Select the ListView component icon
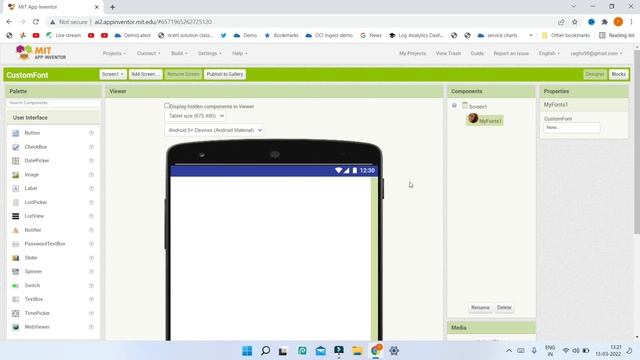 (x=16, y=216)
